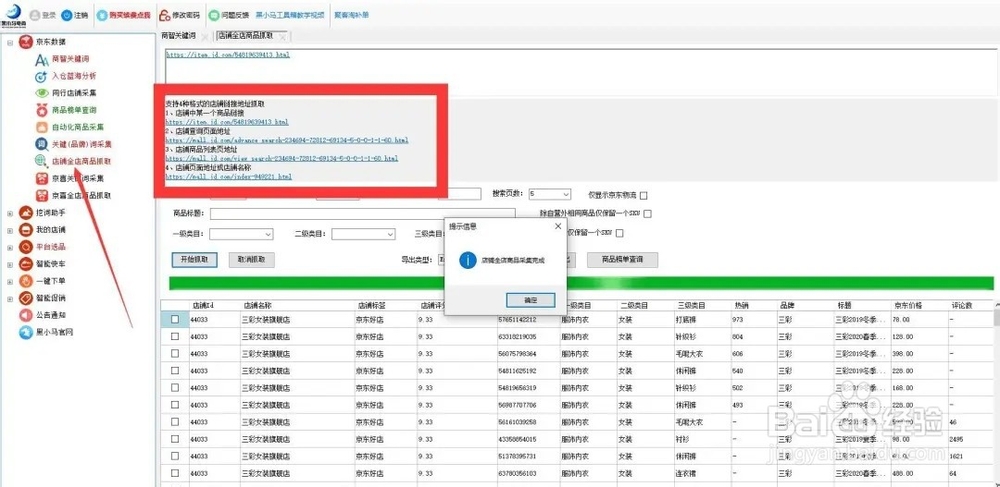Check the row with product 57651142212
The height and width of the screenshot is (487, 1000).
pyautogui.click(x=175, y=319)
